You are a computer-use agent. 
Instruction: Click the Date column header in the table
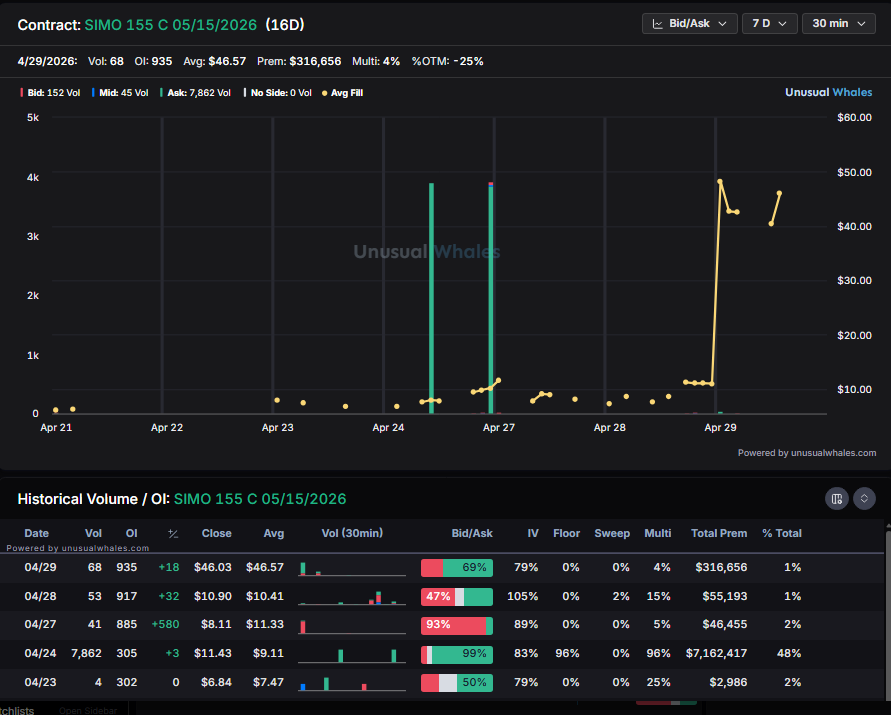pos(37,533)
